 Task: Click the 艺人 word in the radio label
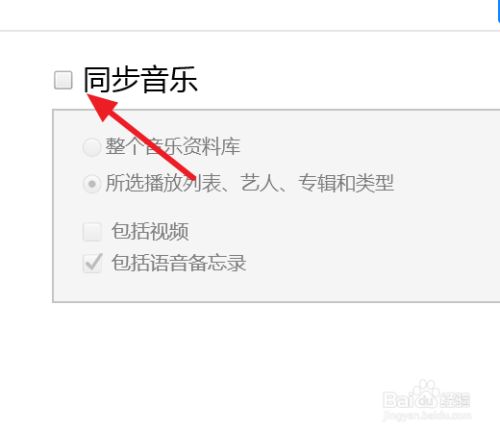click(260, 183)
